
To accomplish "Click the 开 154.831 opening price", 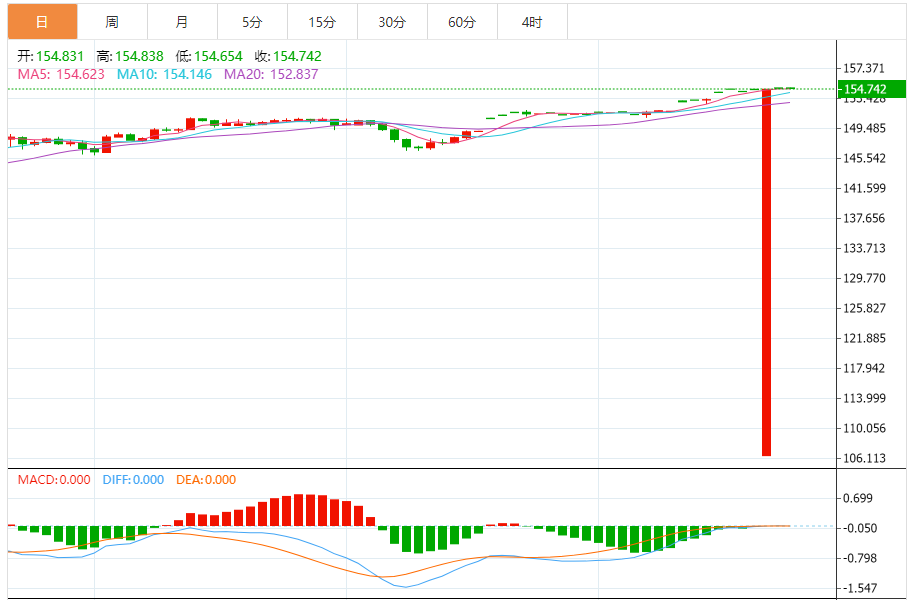I will [x=51, y=57].
